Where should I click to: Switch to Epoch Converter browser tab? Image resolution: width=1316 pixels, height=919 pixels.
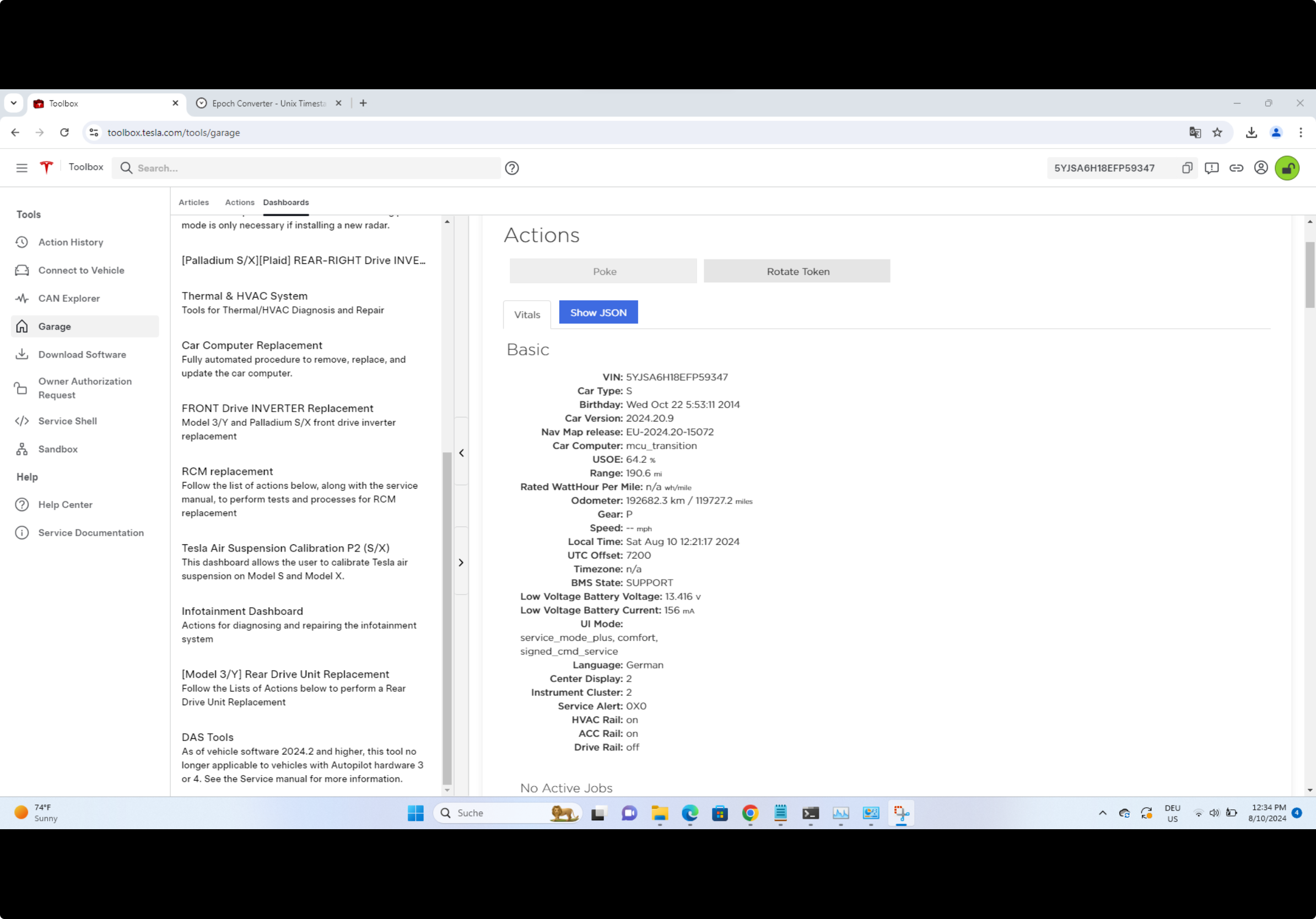(x=268, y=103)
